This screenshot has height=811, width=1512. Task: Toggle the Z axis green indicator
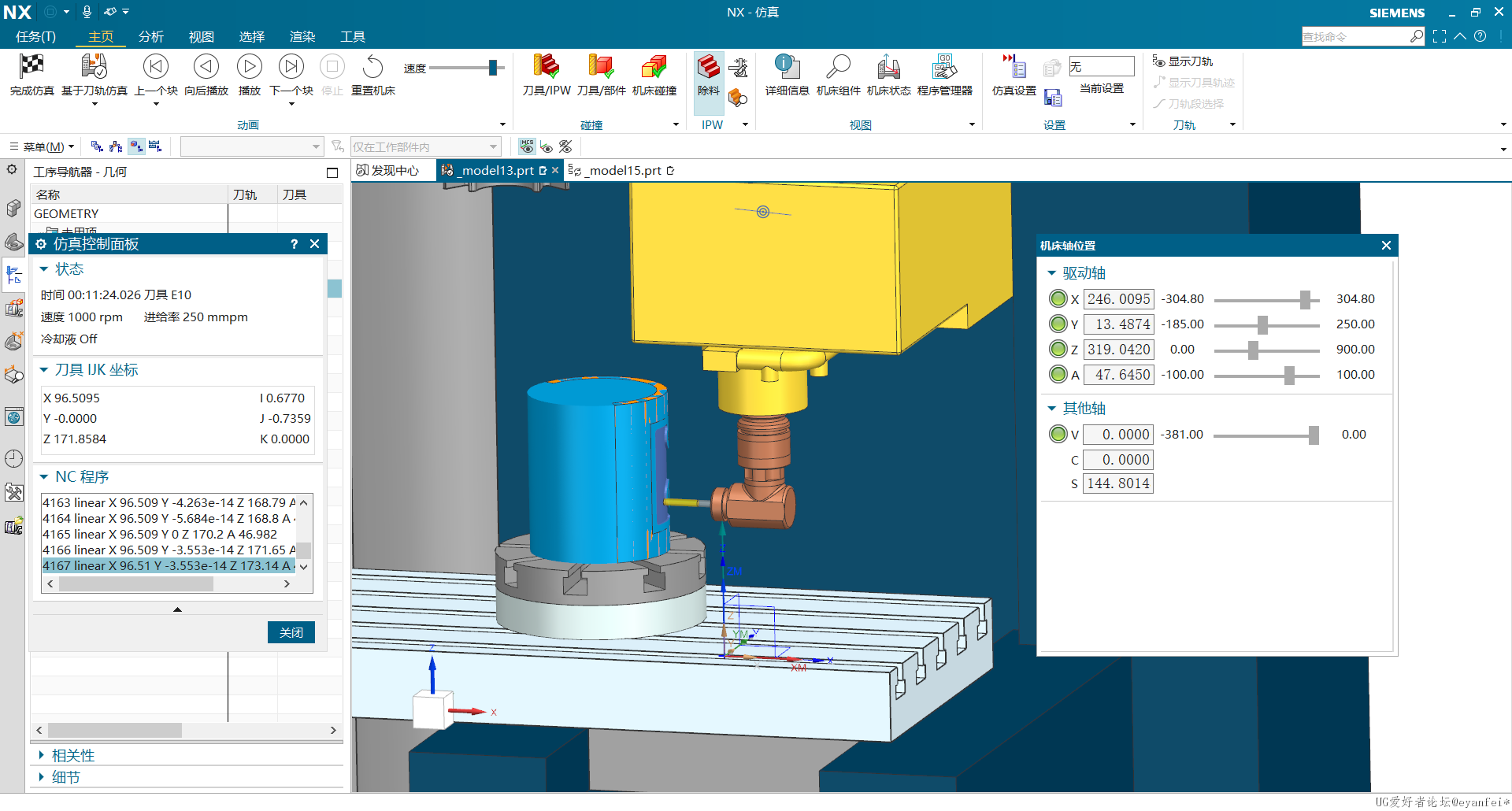point(1058,350)
